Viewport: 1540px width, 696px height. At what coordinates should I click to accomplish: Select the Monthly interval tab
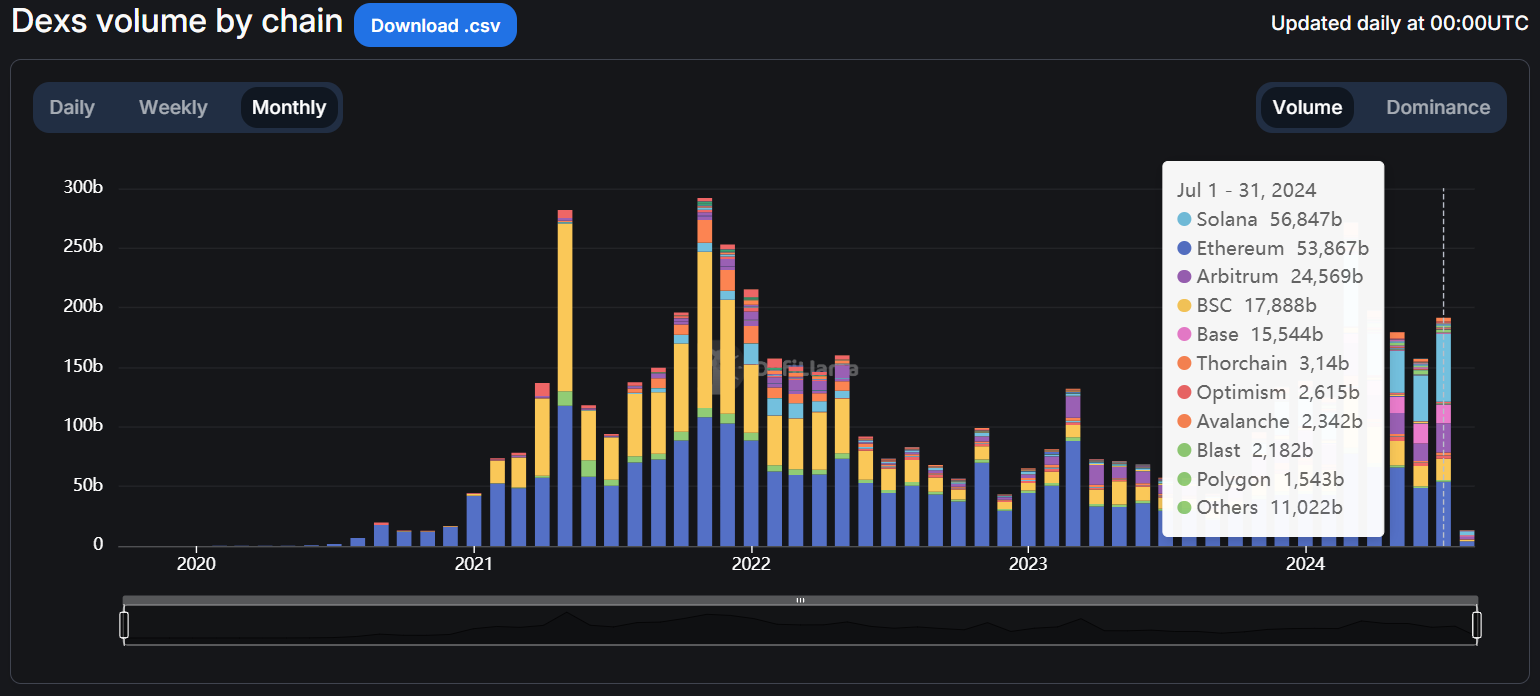tap(289, 107)
